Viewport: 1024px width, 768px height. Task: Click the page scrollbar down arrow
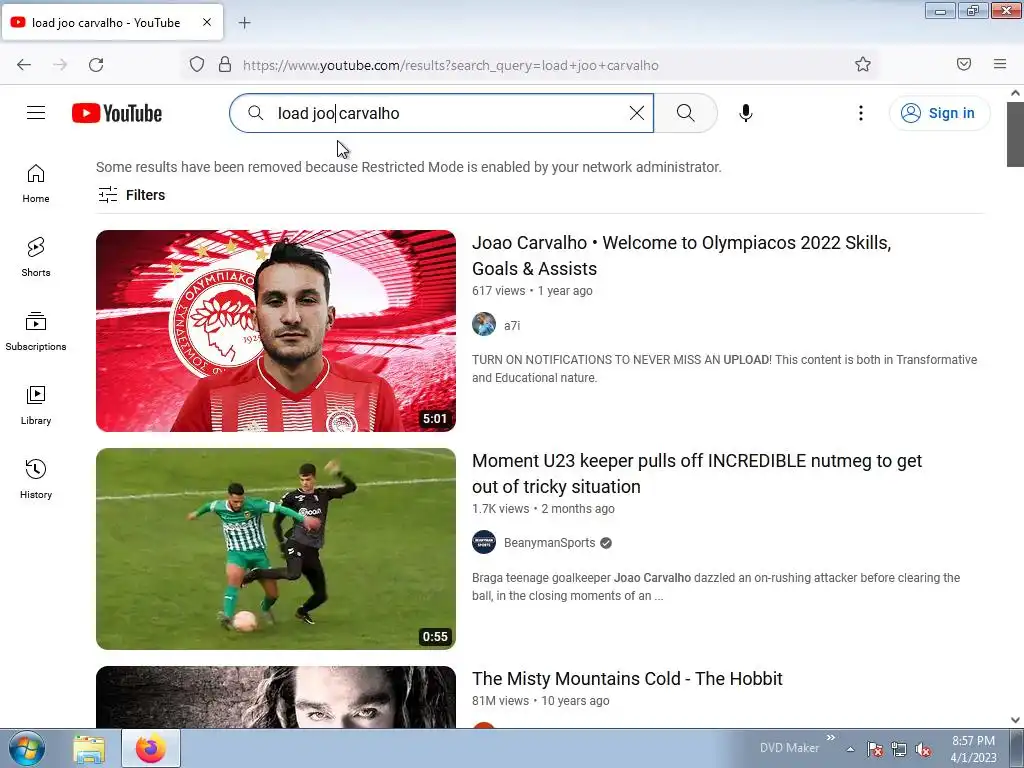1016,720
